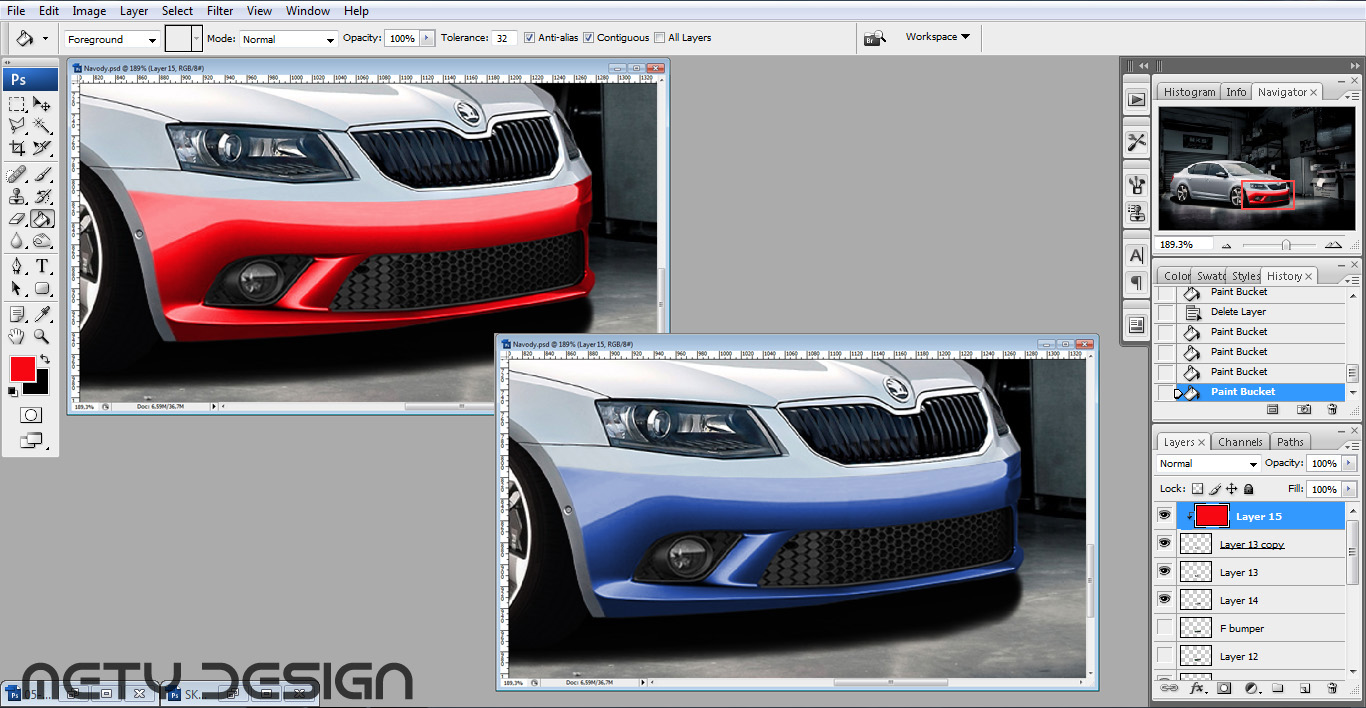Viewport: 1366px width, 708px height.
Task: Select the History Brush tool
Action: coord(42,197)
